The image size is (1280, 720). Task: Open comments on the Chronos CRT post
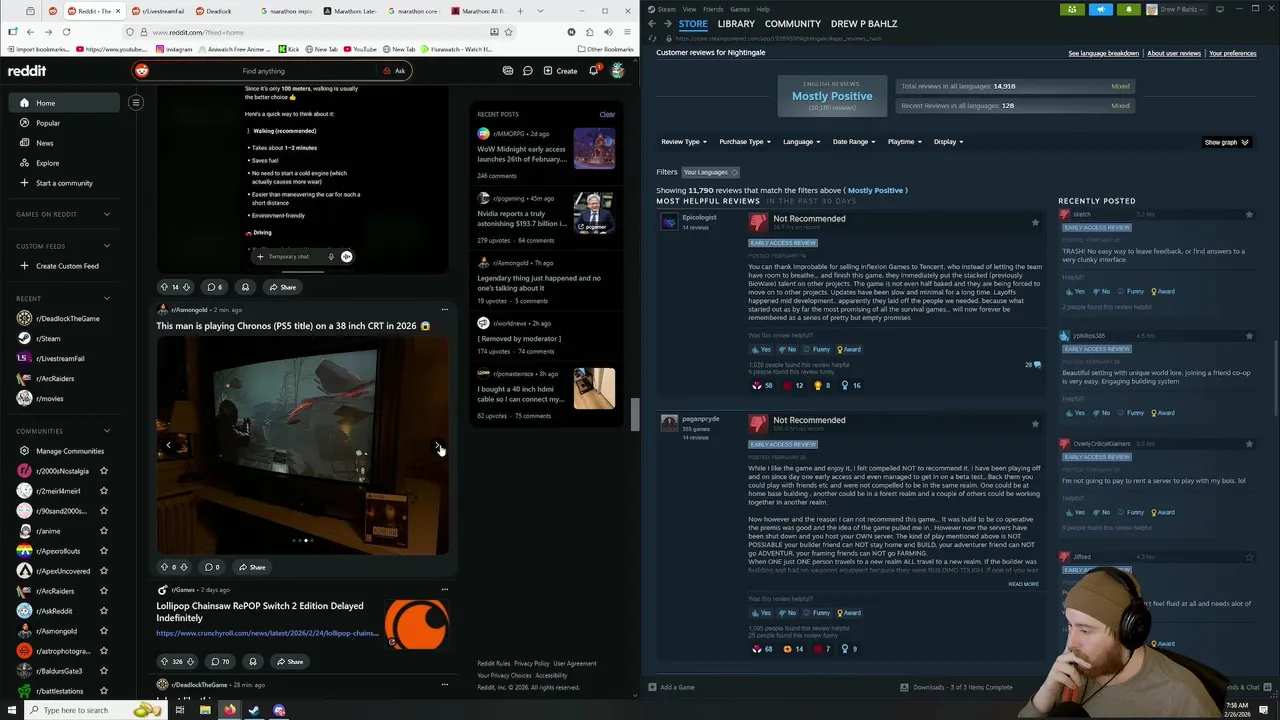(x=212, y=567)
